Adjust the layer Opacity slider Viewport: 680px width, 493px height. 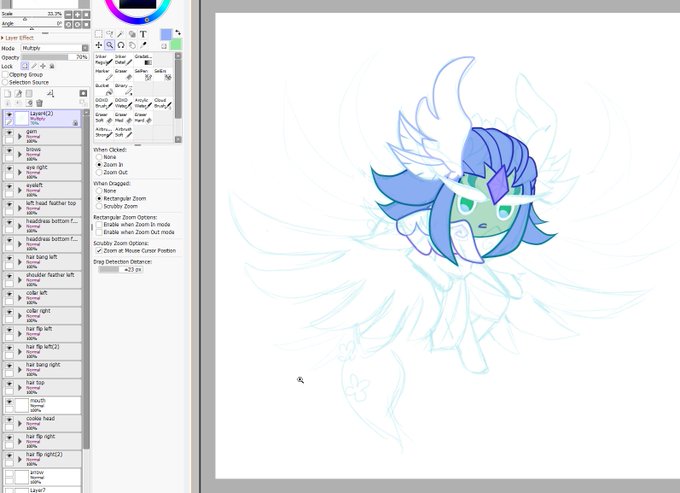(x=55, y=57)
